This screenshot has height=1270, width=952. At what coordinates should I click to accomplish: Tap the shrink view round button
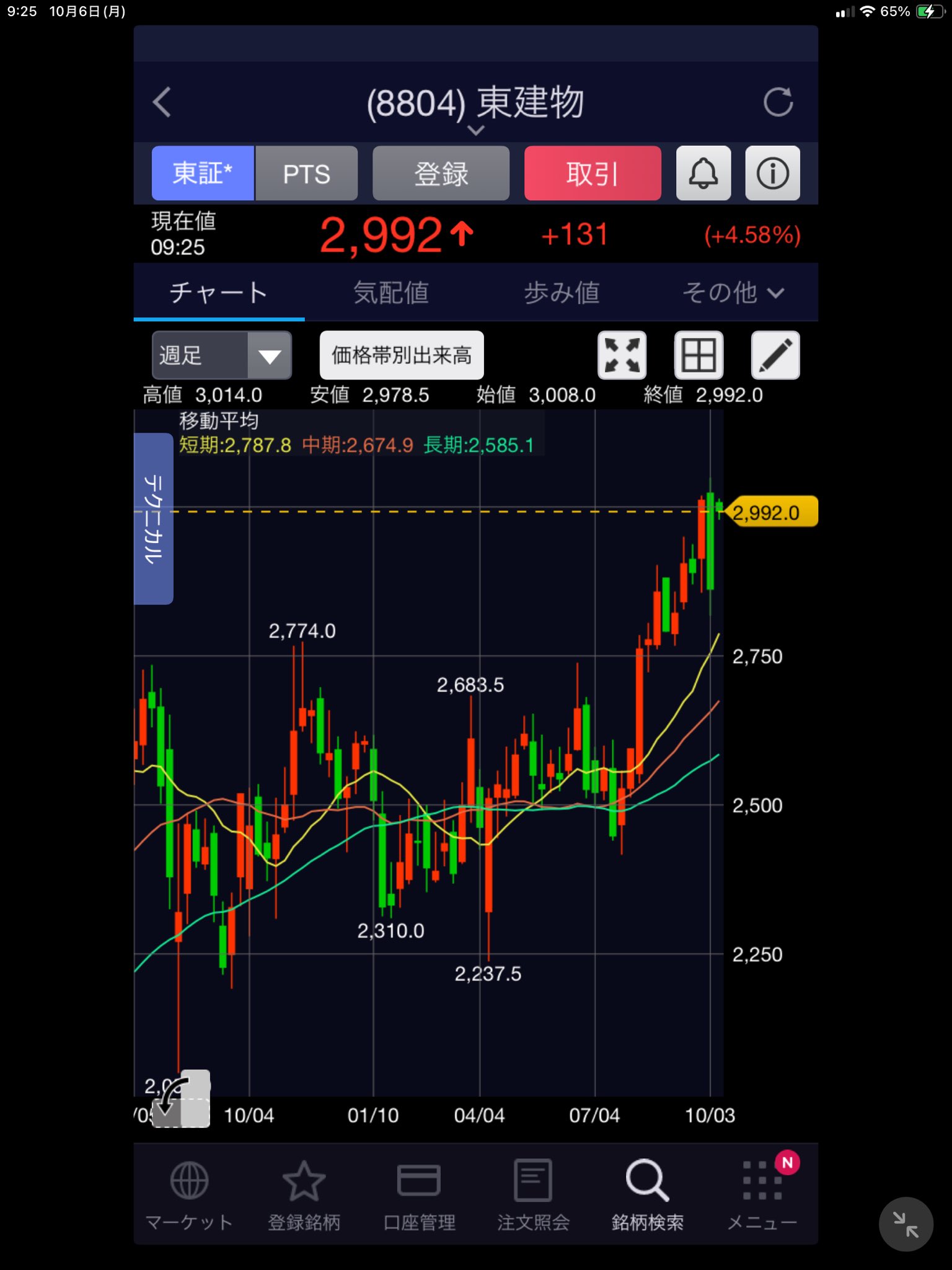pos(906,1224)
